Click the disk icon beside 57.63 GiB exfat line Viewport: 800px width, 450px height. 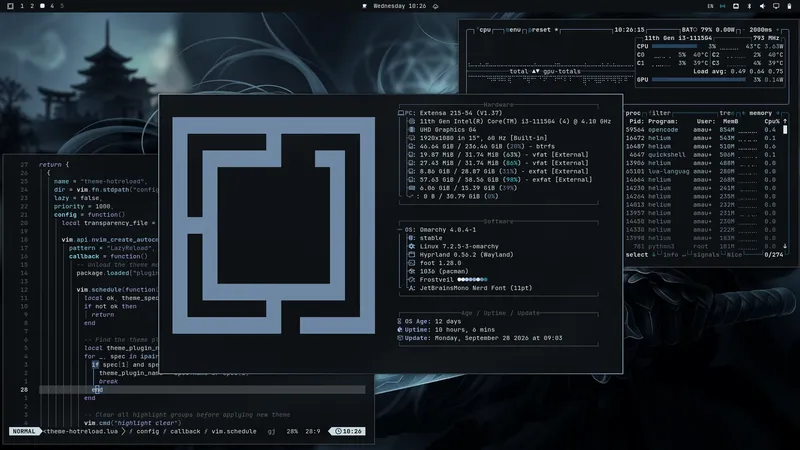click(x=412, y=180)
